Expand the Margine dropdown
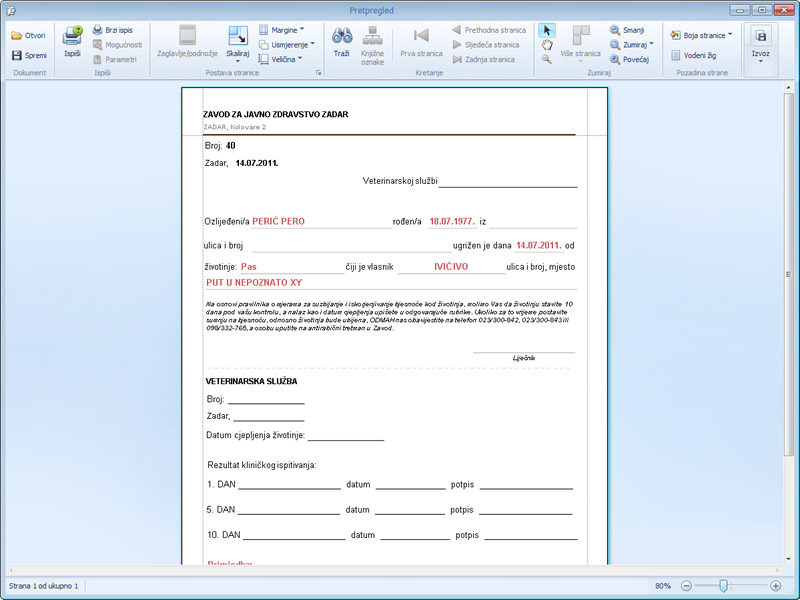The width and height of the screenshot is (800, 600). tap(281, 30)
